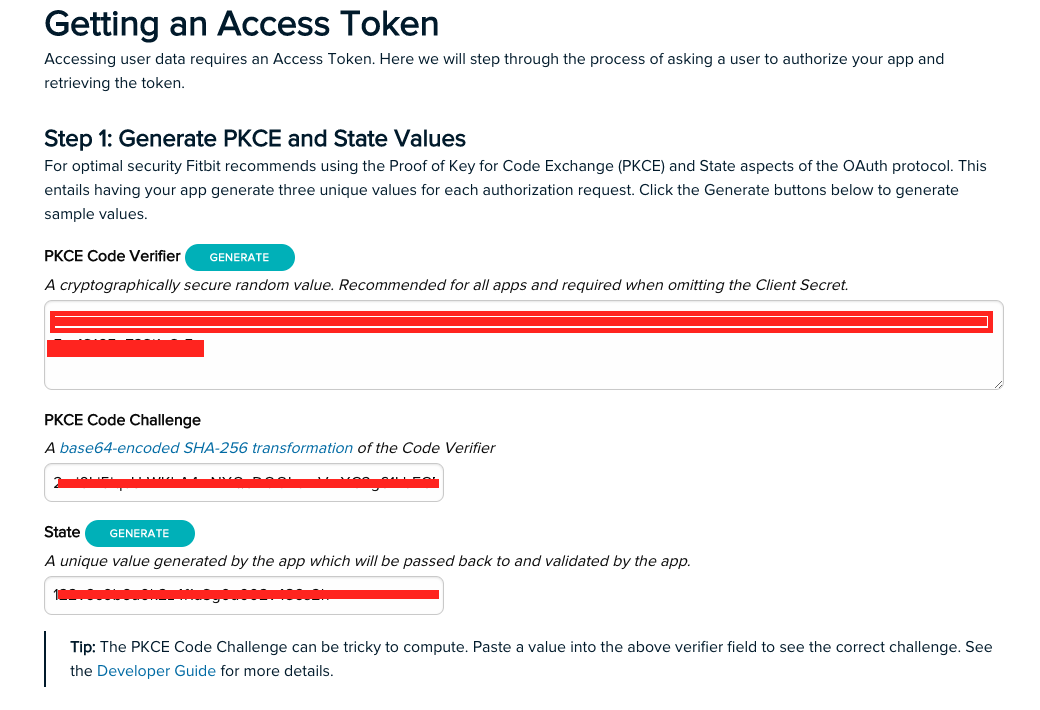The width and height of the screenshot is (1040, 710).
Task: Click the Step 1 Generate PKCE heading
Action: coord(255,138)
